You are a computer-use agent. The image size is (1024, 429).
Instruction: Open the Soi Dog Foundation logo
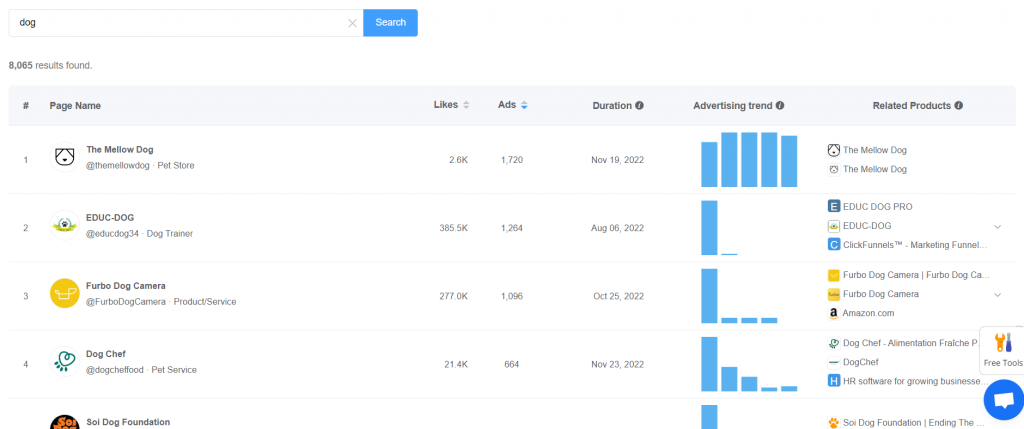[x=65, y=421]
